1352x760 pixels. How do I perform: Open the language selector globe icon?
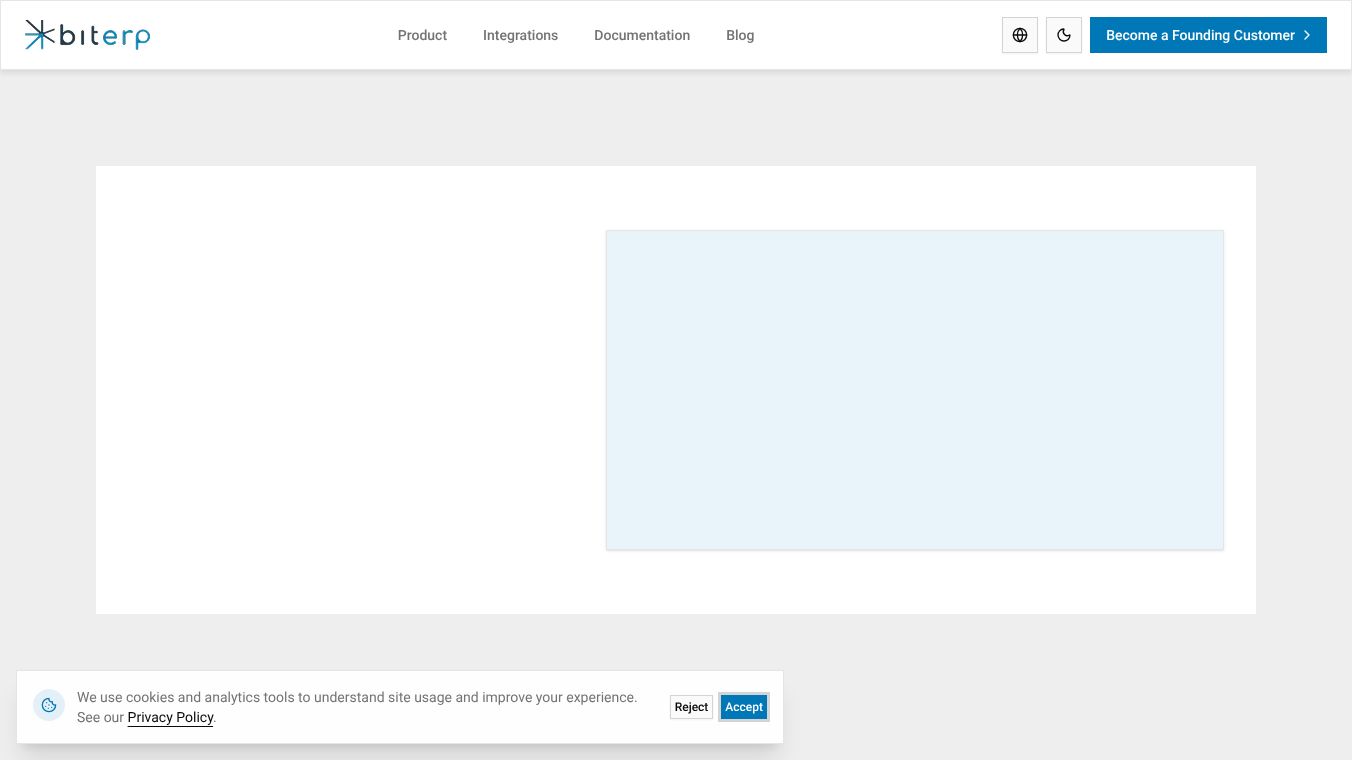pos(1020,35)
